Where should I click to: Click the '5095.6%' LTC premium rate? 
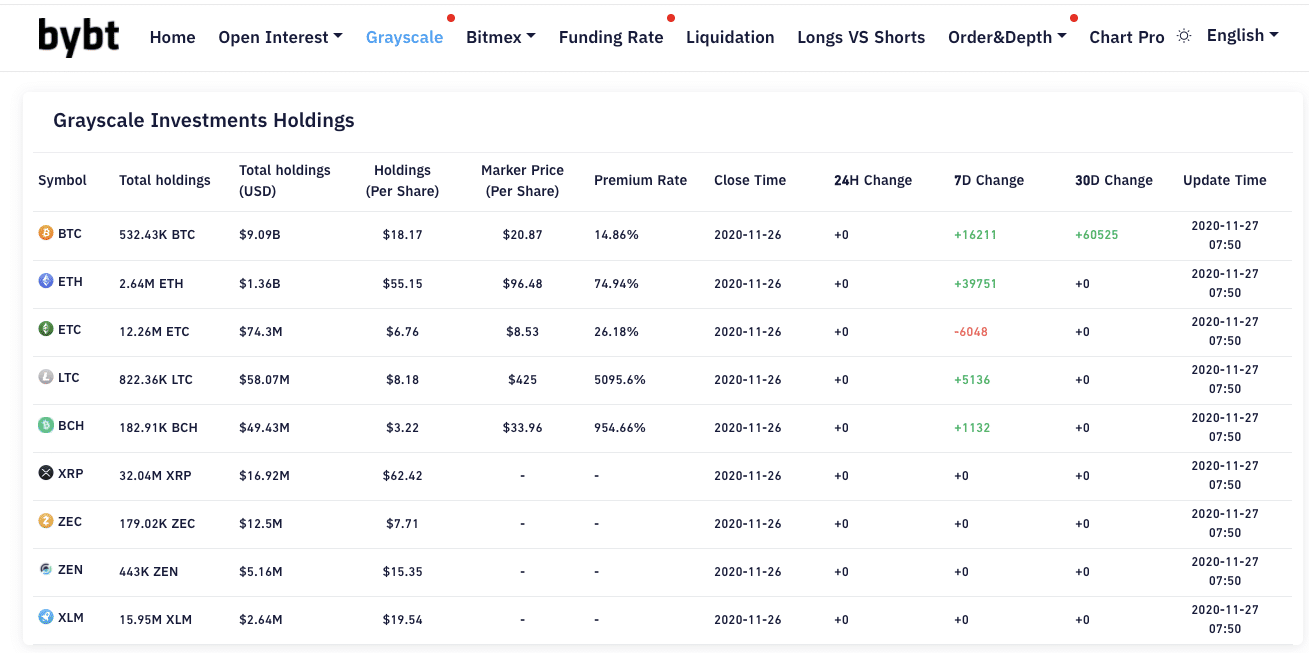pos(620,379)
